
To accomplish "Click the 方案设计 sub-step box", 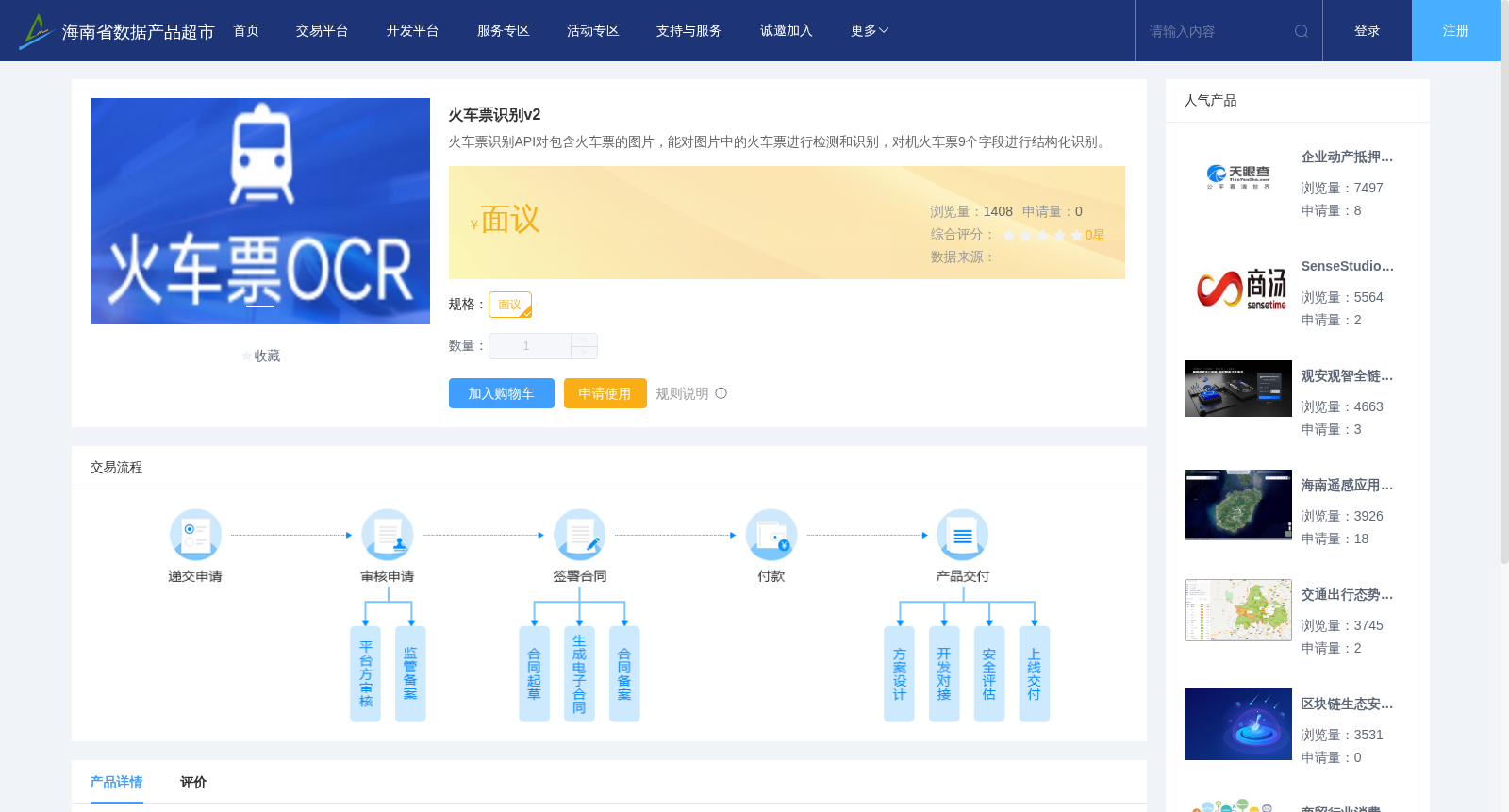I will [x=899, y=674].
